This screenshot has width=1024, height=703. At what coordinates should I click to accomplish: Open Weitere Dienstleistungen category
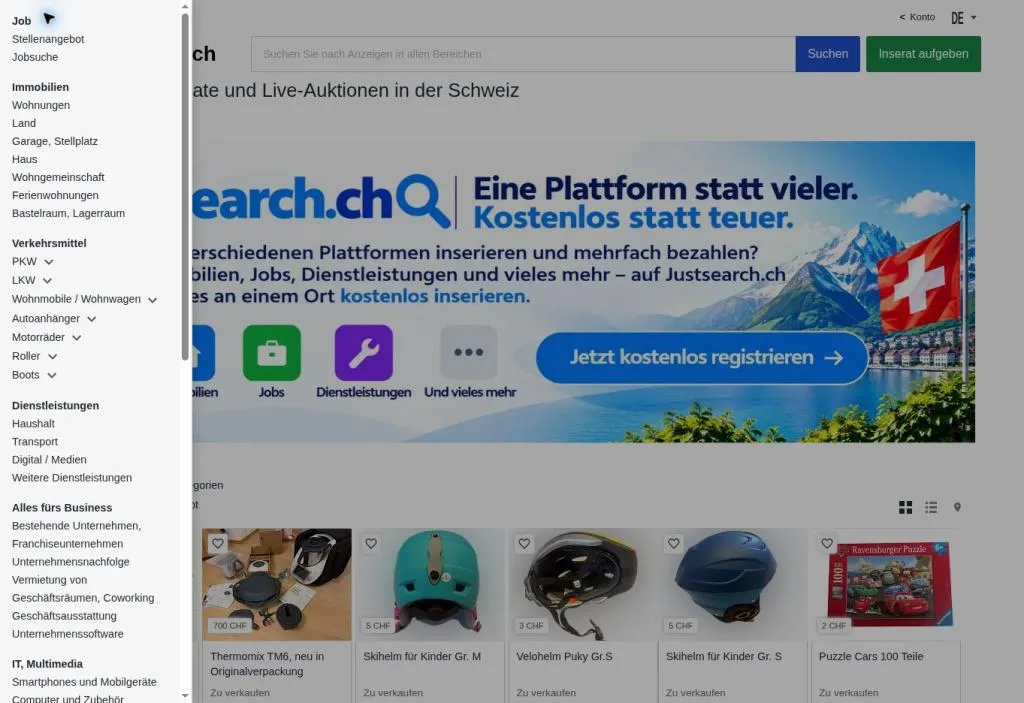click(x=72, y=478)
